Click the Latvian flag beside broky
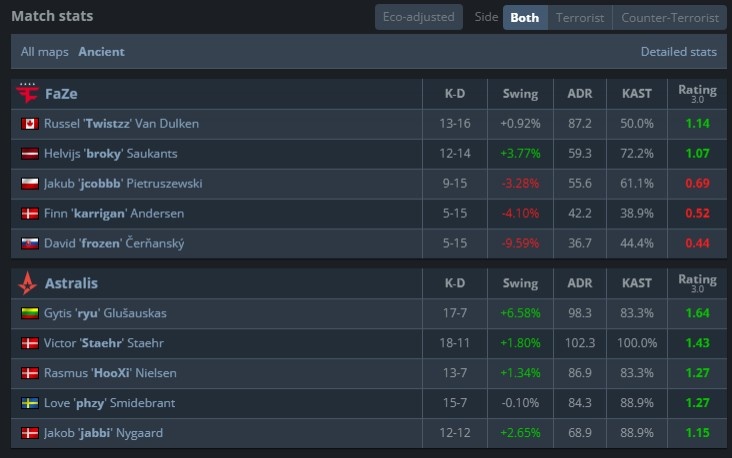The image size is (732, 458). [30, 154]
